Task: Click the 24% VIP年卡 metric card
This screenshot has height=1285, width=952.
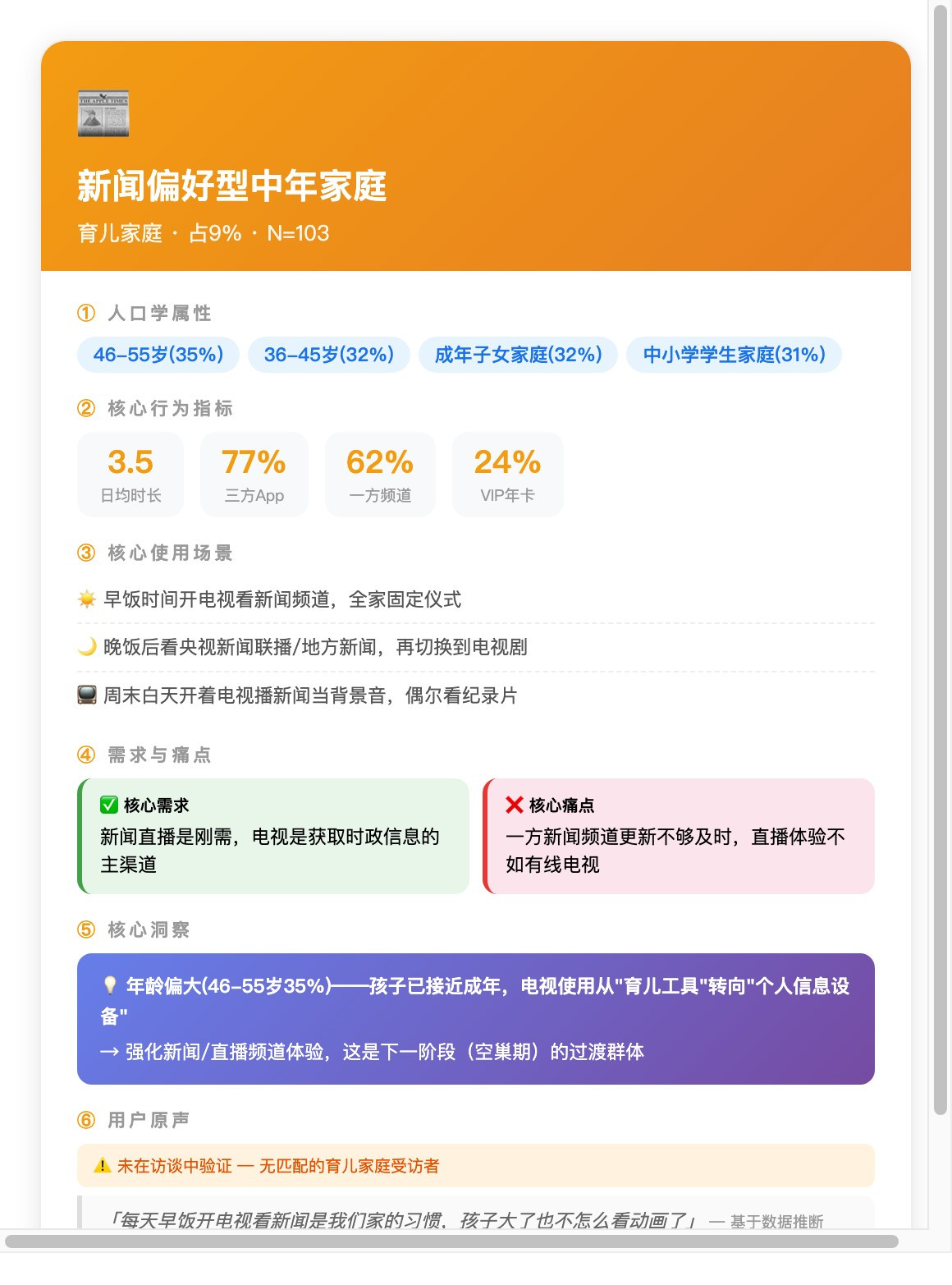Action: pyautogui.click(x=508, y=475)
